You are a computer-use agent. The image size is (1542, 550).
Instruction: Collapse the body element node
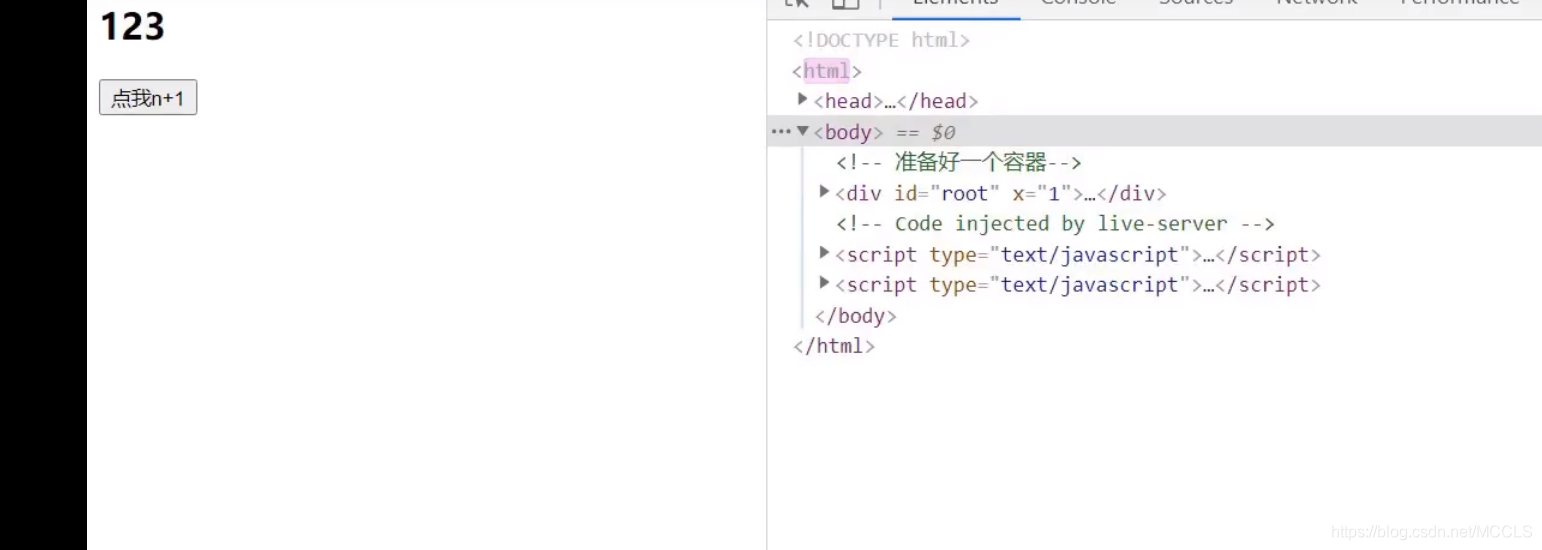coord(803,131)
